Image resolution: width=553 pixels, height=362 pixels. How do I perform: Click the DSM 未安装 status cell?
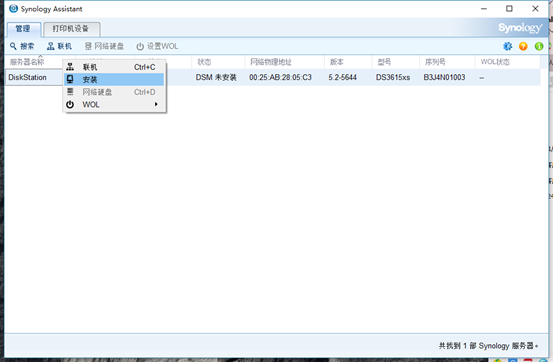[x=216, y=77]
